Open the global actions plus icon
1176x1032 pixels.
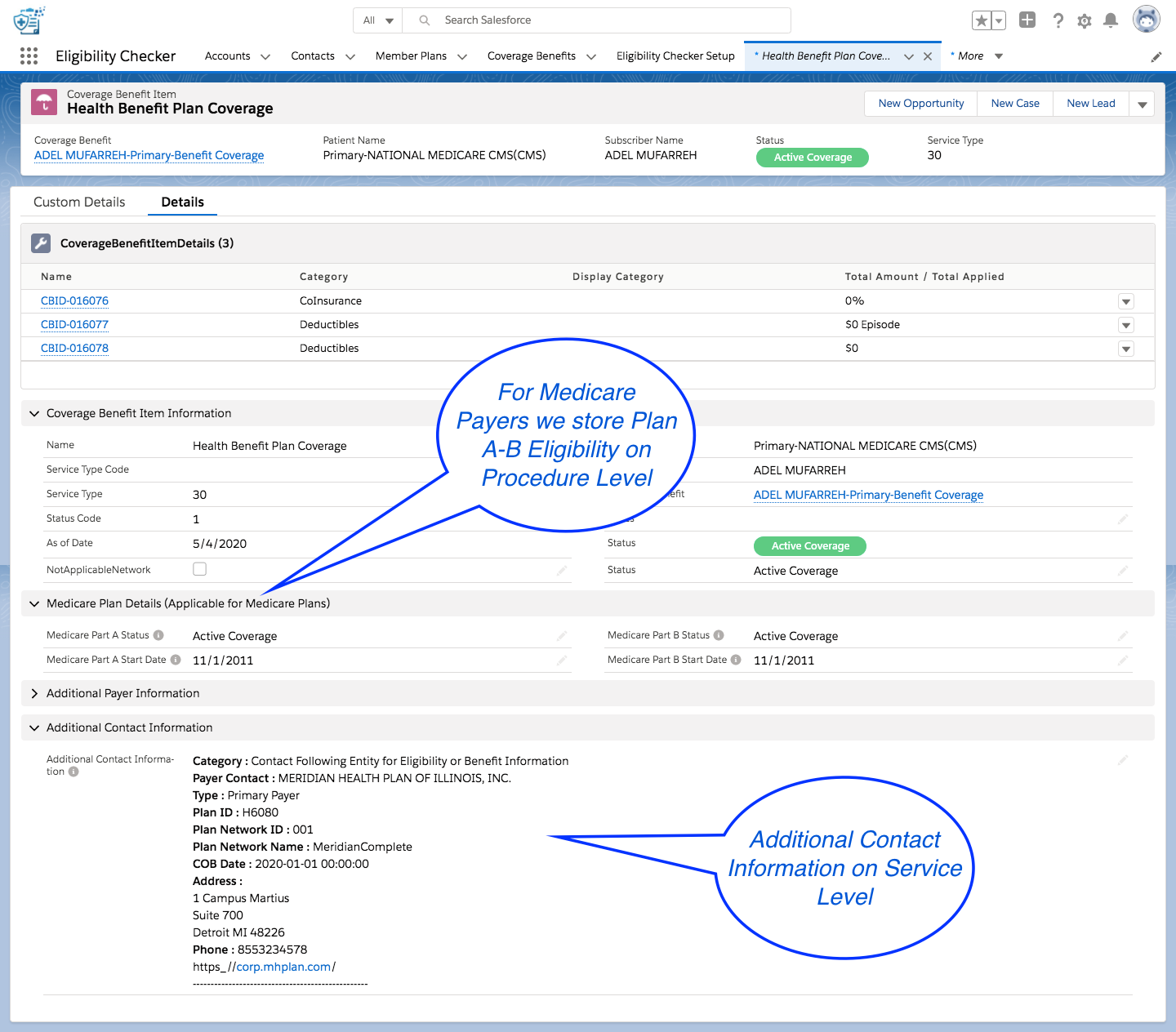coord(1027,20)
